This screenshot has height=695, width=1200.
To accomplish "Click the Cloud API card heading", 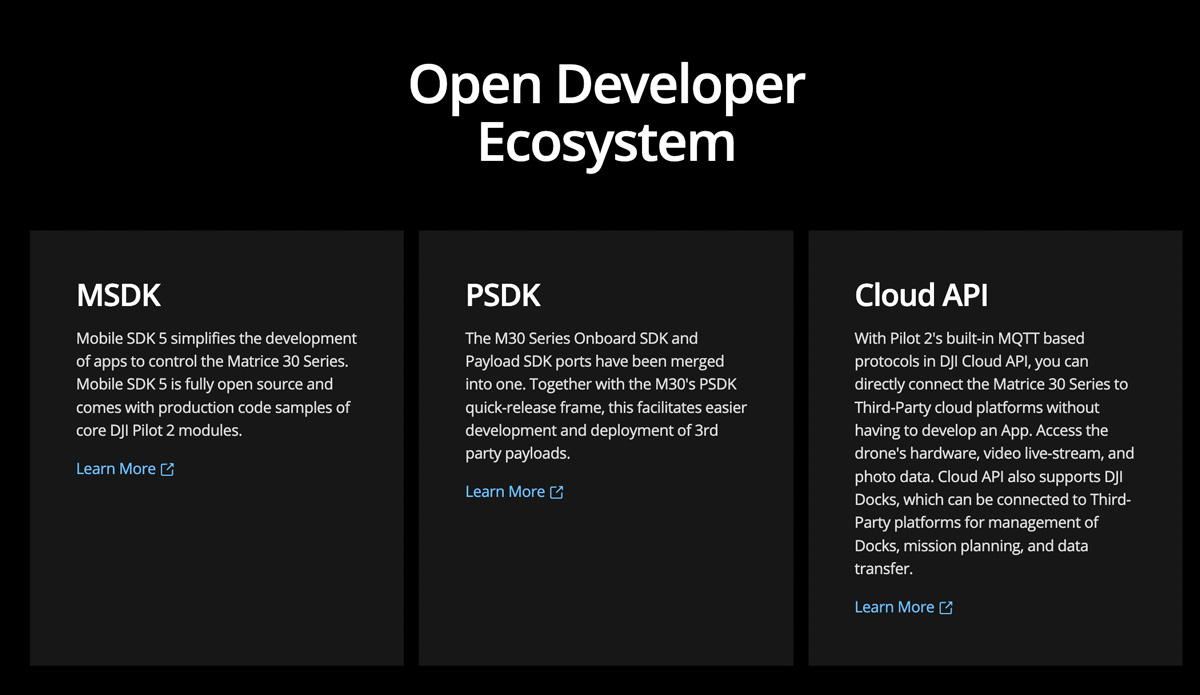I will [921, 295].
